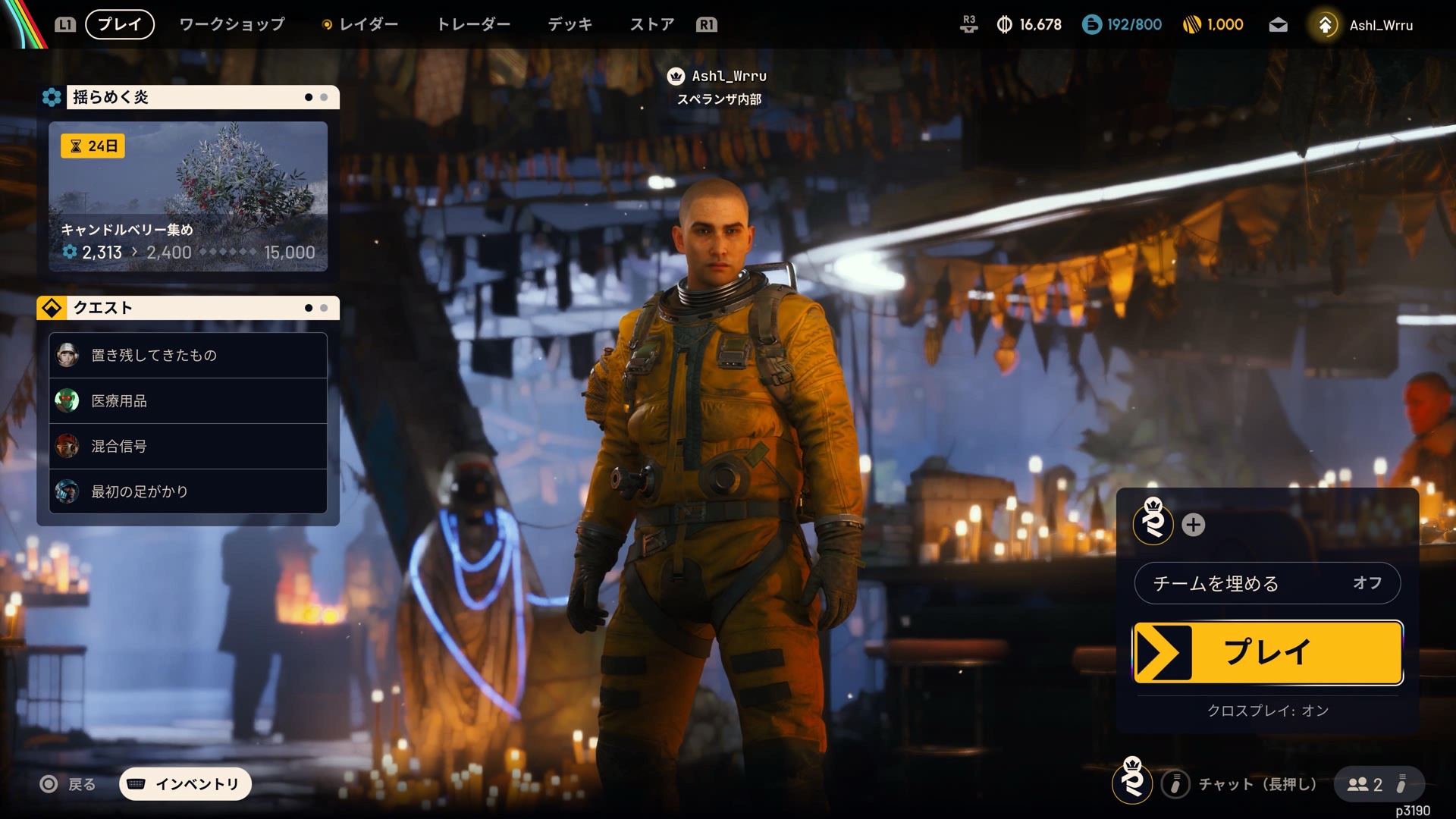Click the R3 network status icon
The height and width of the screenshot is (819, 1456).
click(968, 24)
